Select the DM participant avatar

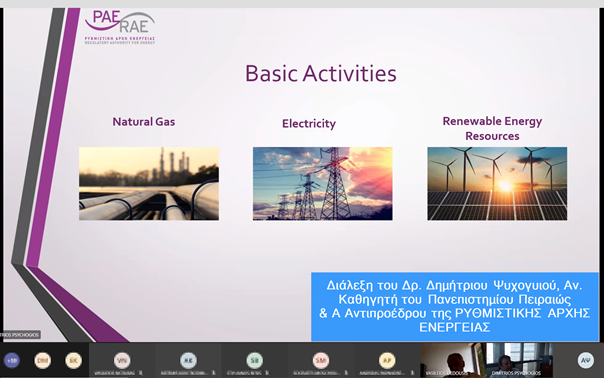(42, 361)
